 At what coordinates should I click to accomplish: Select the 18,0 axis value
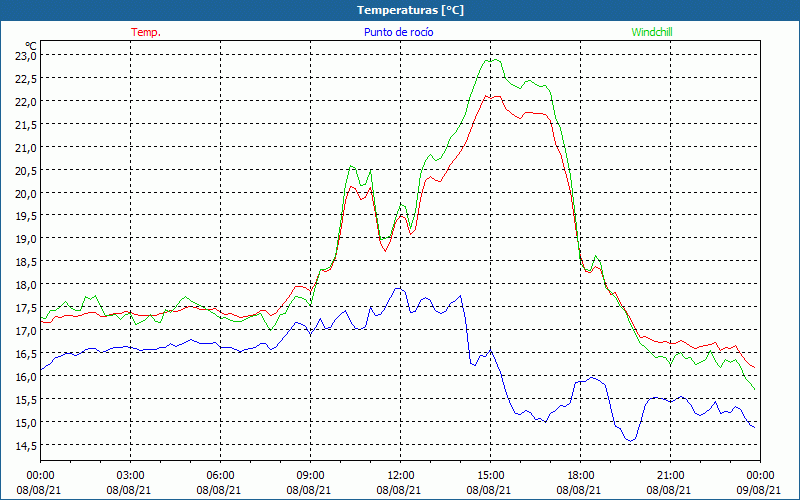click(x=26, y=285)
